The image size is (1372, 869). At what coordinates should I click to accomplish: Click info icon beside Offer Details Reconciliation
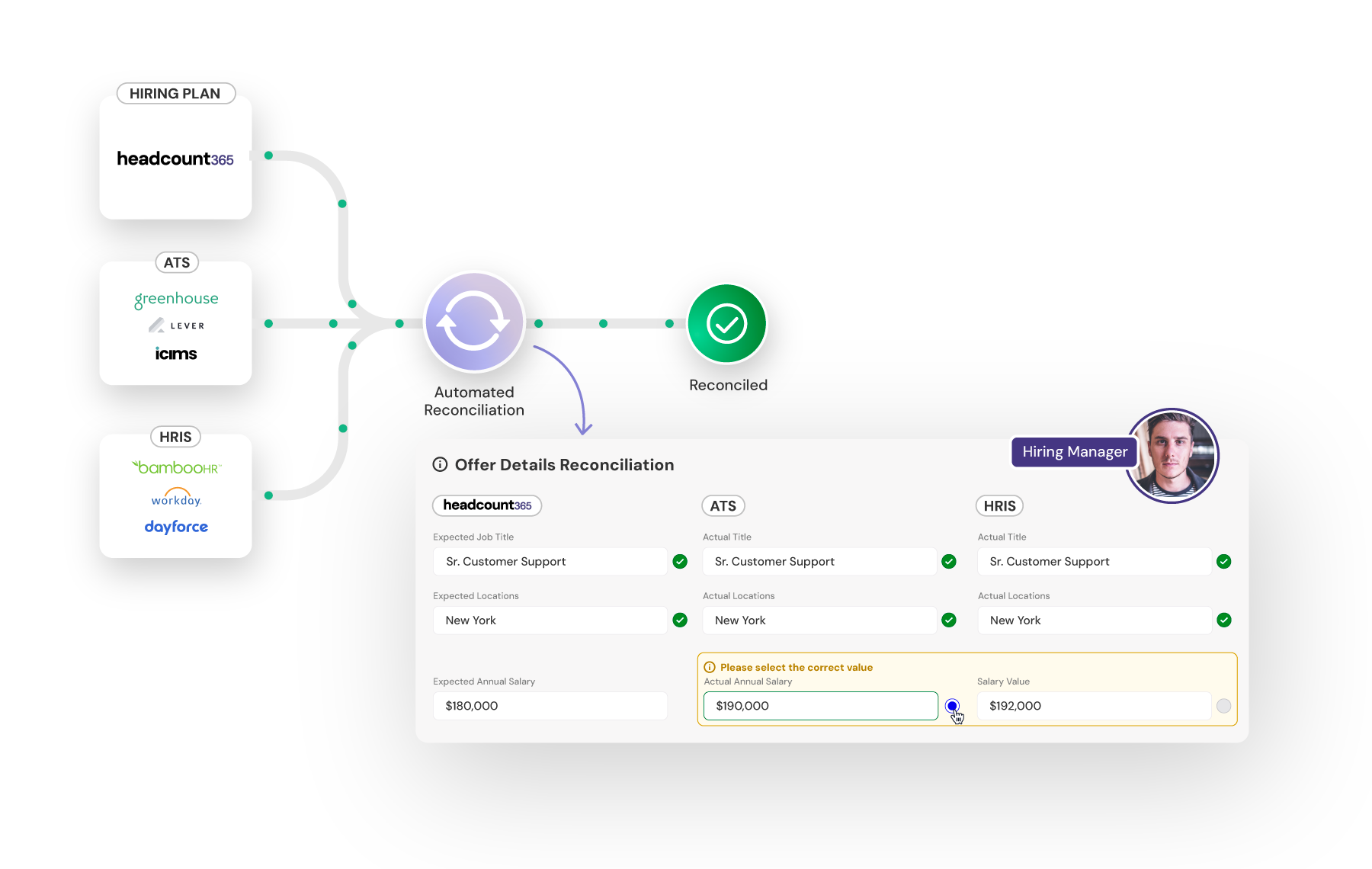click(x=440, y=464)
